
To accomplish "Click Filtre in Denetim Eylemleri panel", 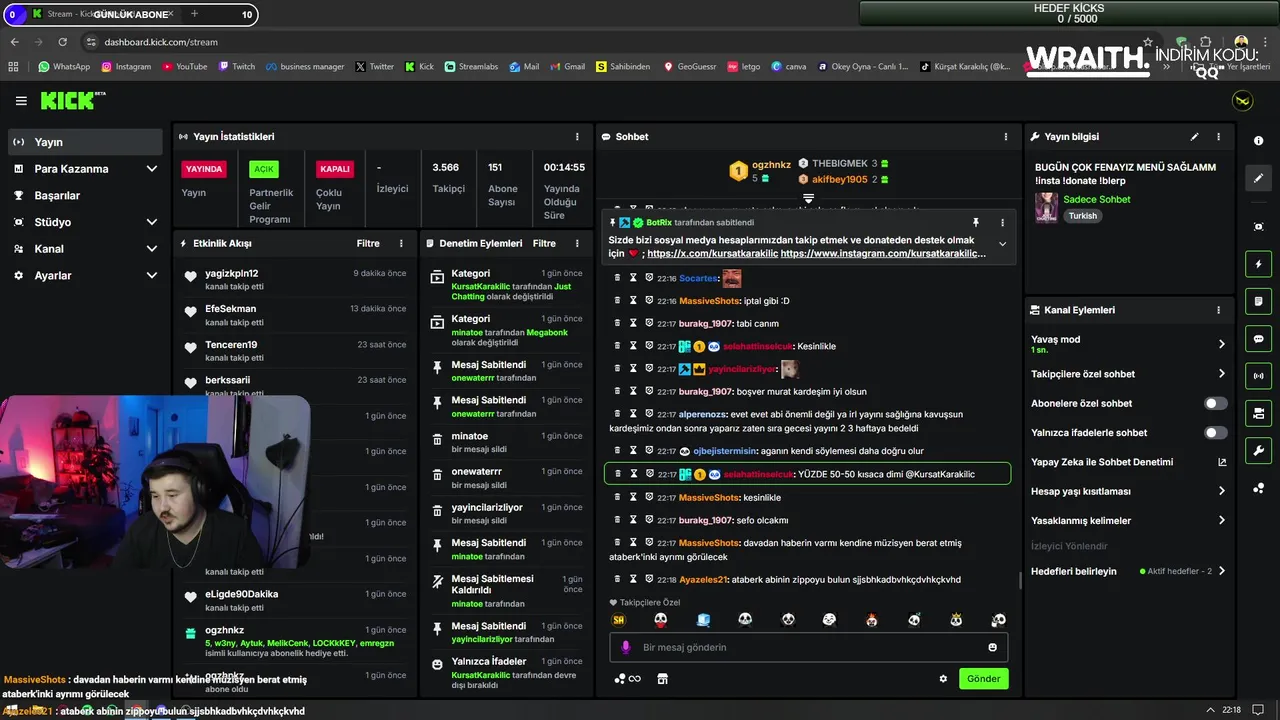I will pyautogui.click(x=544, y=243).
